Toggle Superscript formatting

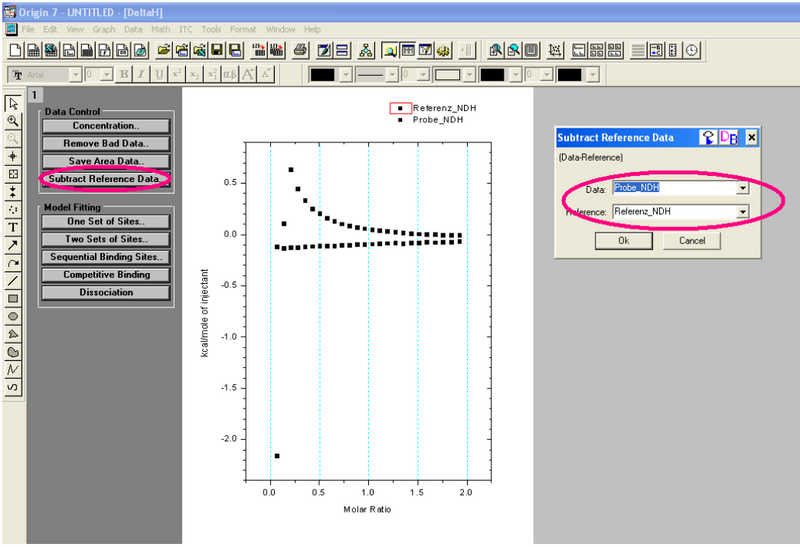click(177, 74)
